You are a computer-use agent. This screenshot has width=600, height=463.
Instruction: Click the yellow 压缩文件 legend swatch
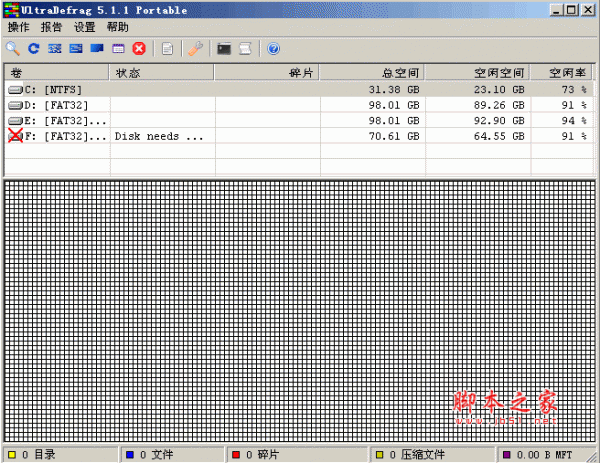coord(379,455)
